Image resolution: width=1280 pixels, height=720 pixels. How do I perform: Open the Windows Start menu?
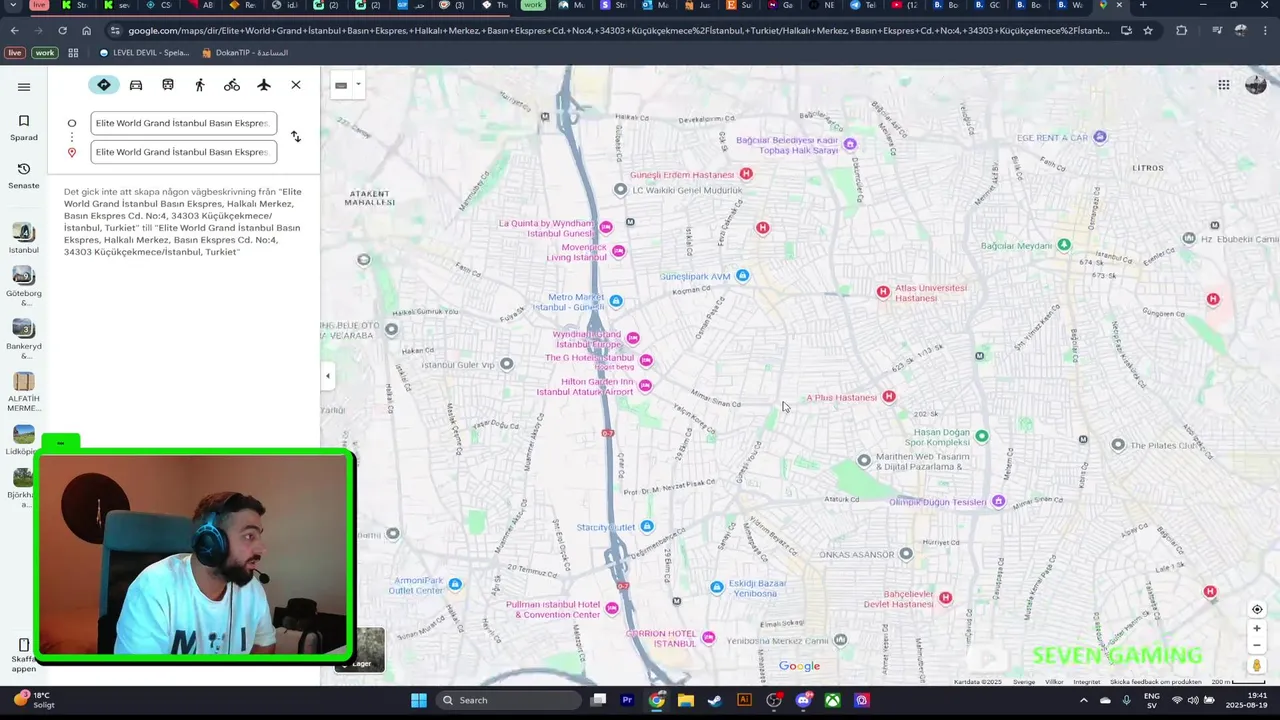click(419, 700)
